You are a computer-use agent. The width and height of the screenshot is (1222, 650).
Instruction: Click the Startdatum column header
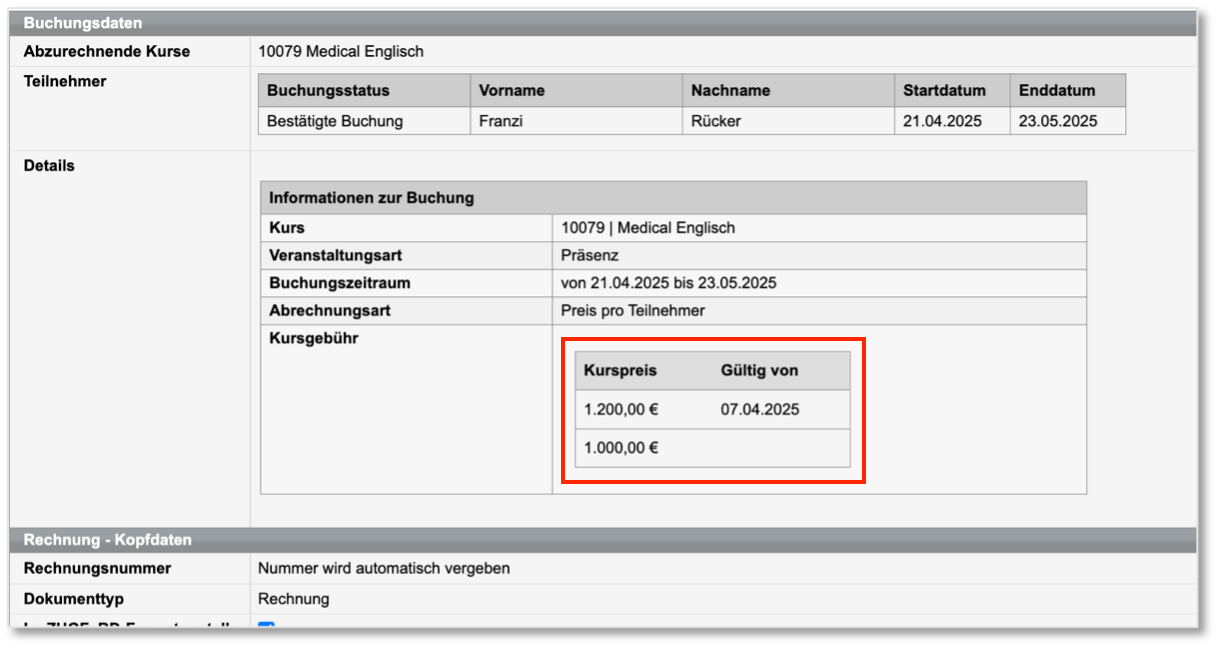944,90
